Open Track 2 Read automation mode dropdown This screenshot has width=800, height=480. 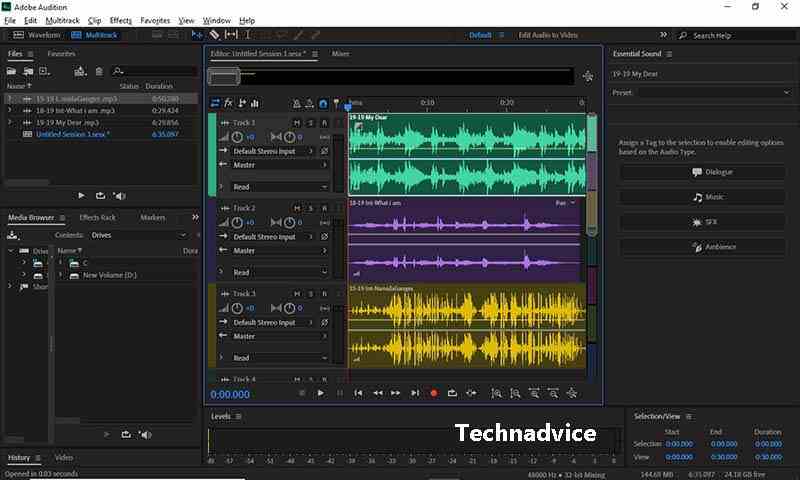click(280, 272)
